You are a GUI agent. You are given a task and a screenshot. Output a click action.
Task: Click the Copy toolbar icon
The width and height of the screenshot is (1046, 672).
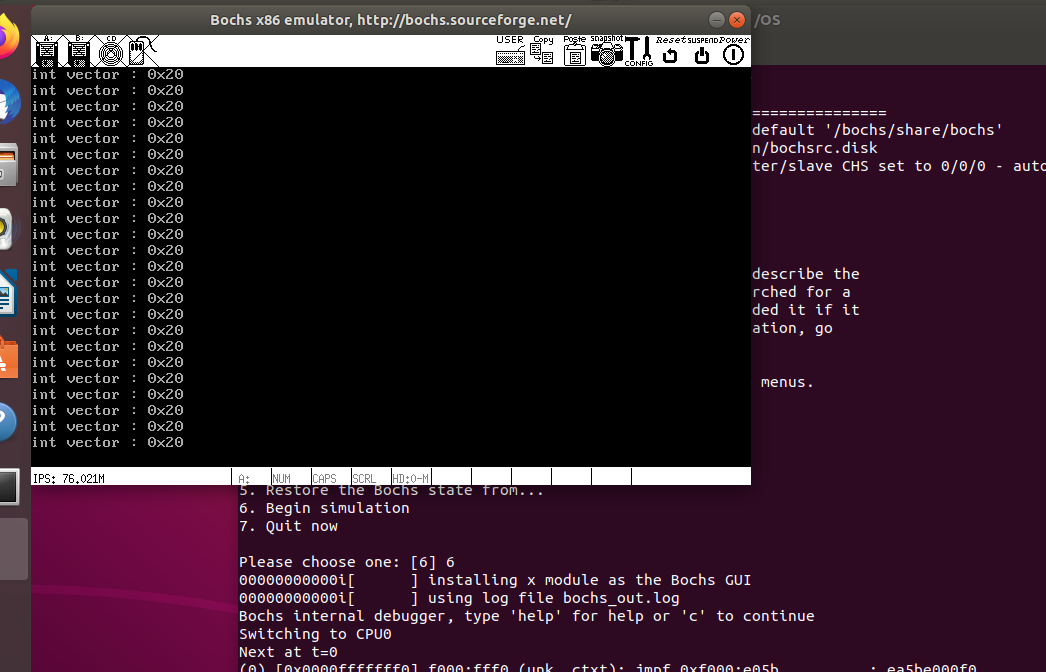542,51
